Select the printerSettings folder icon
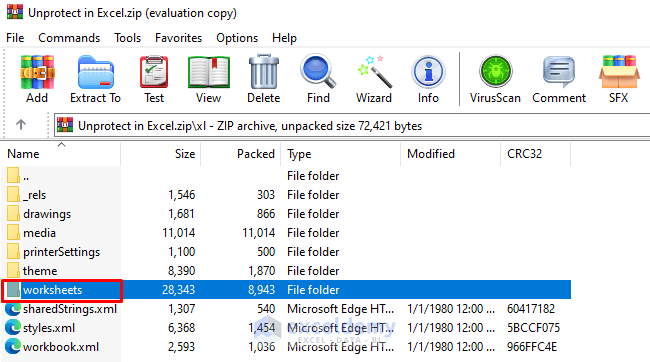Viewport: 650px width, 362px height. pos(13,252)
